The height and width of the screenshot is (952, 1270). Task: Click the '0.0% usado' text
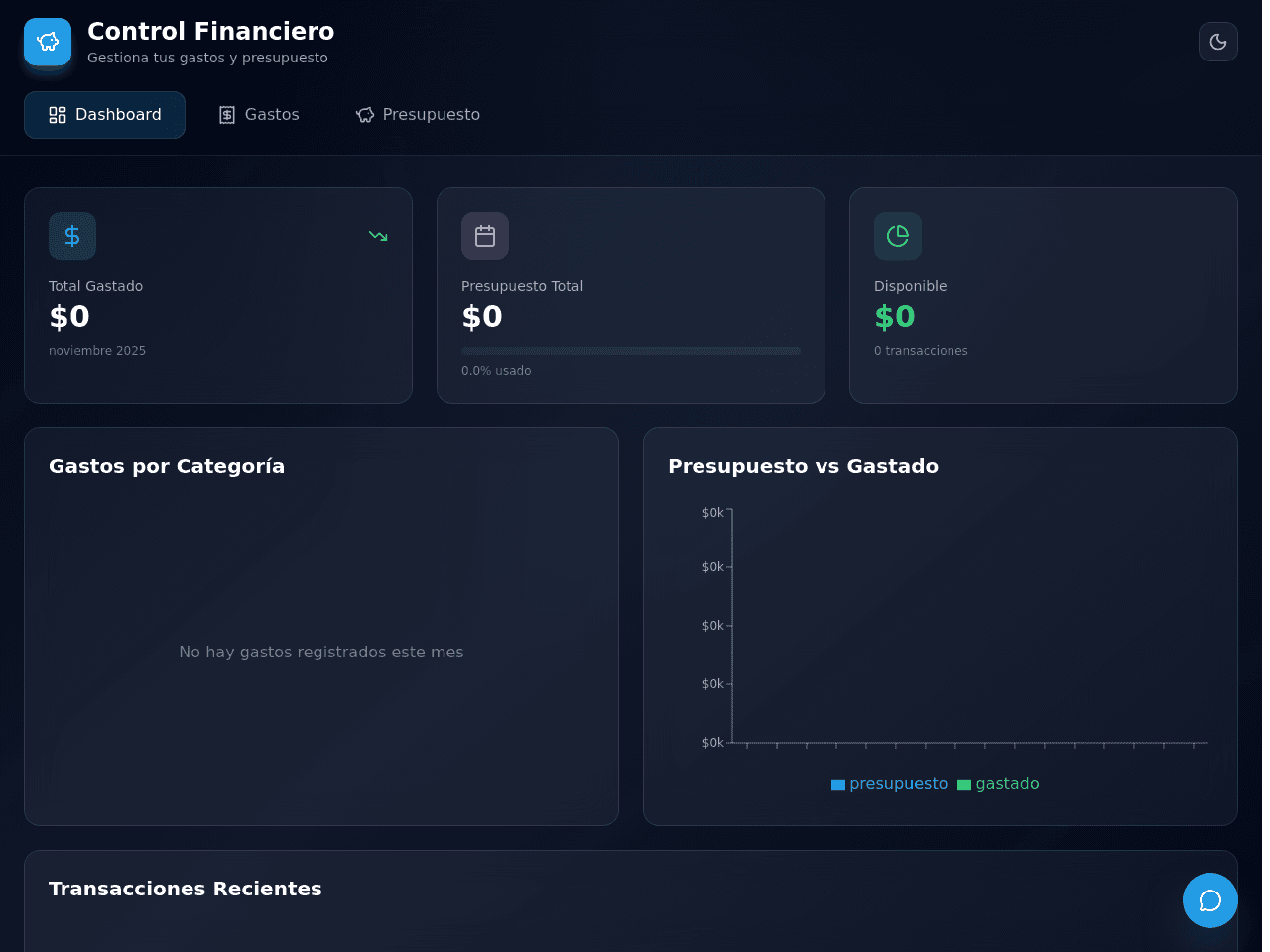click(496, 371)
